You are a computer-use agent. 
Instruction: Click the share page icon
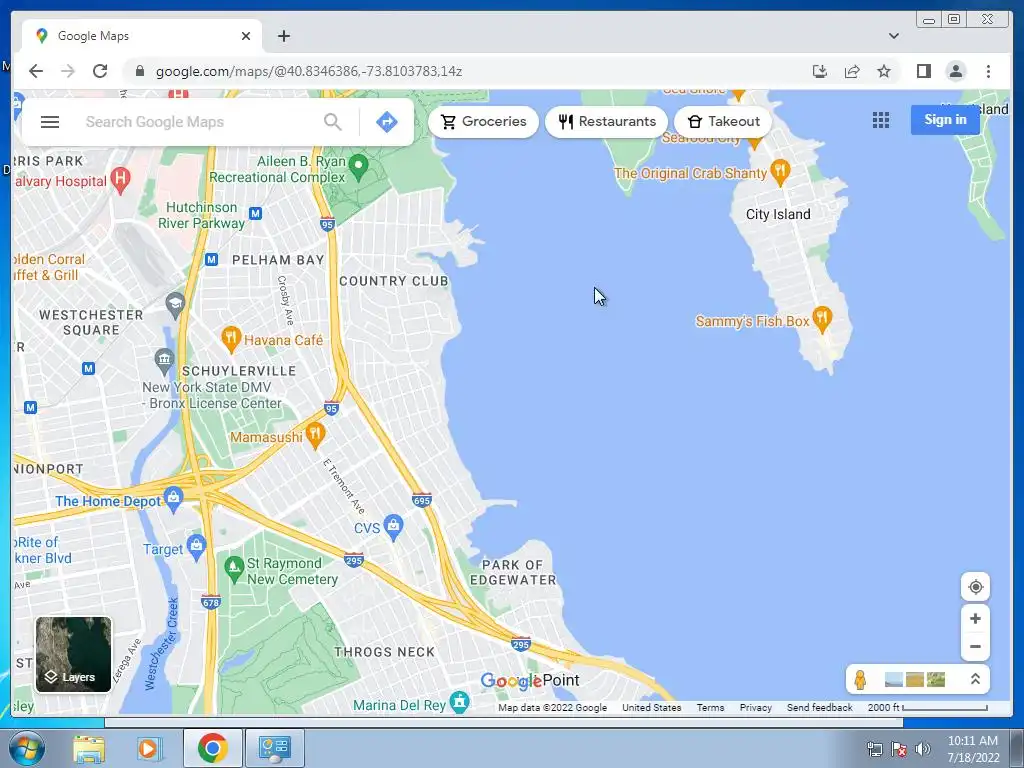tap(852, 71)
